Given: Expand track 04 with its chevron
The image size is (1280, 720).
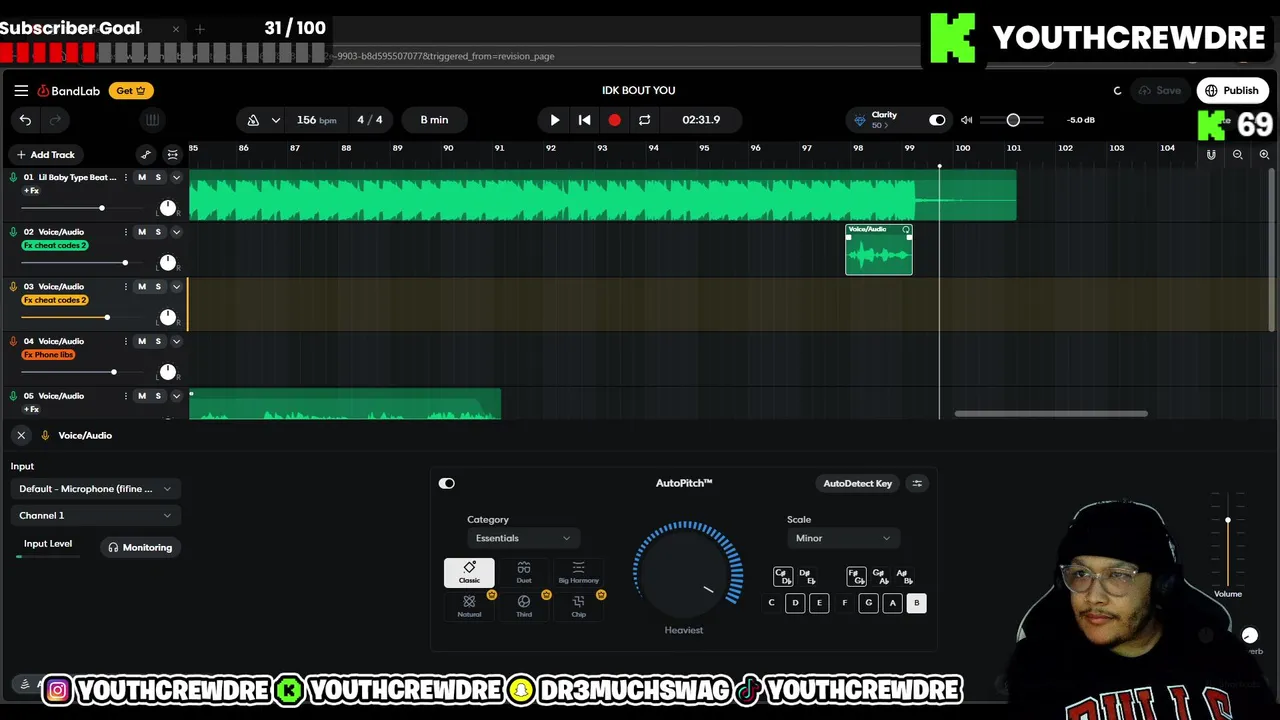Looking at the screenshot, I should (x=176, y=341).
